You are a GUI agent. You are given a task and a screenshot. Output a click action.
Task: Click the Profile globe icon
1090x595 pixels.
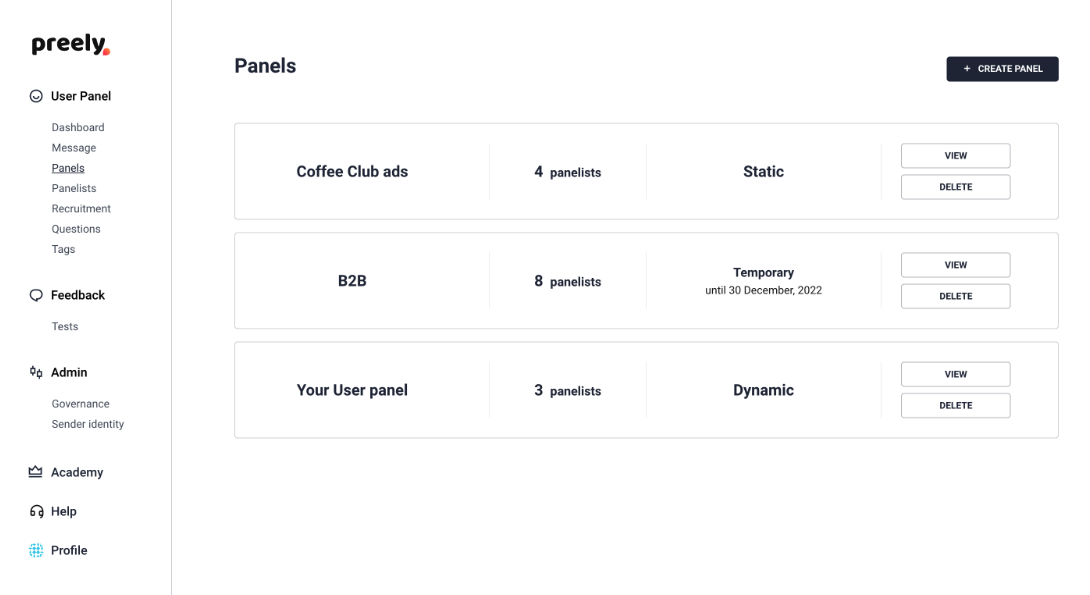[36, 551]
